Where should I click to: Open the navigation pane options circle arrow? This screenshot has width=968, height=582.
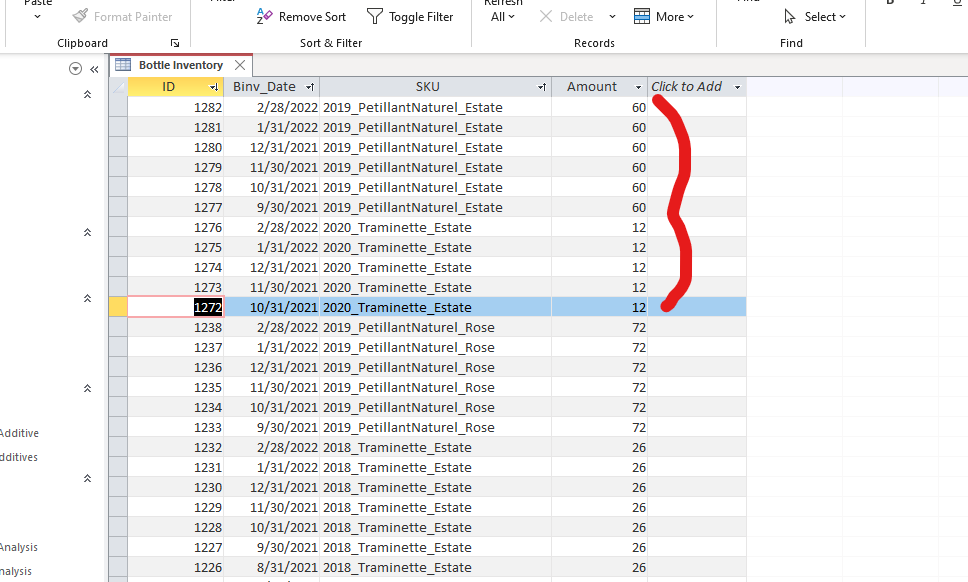tap(75, 69)
